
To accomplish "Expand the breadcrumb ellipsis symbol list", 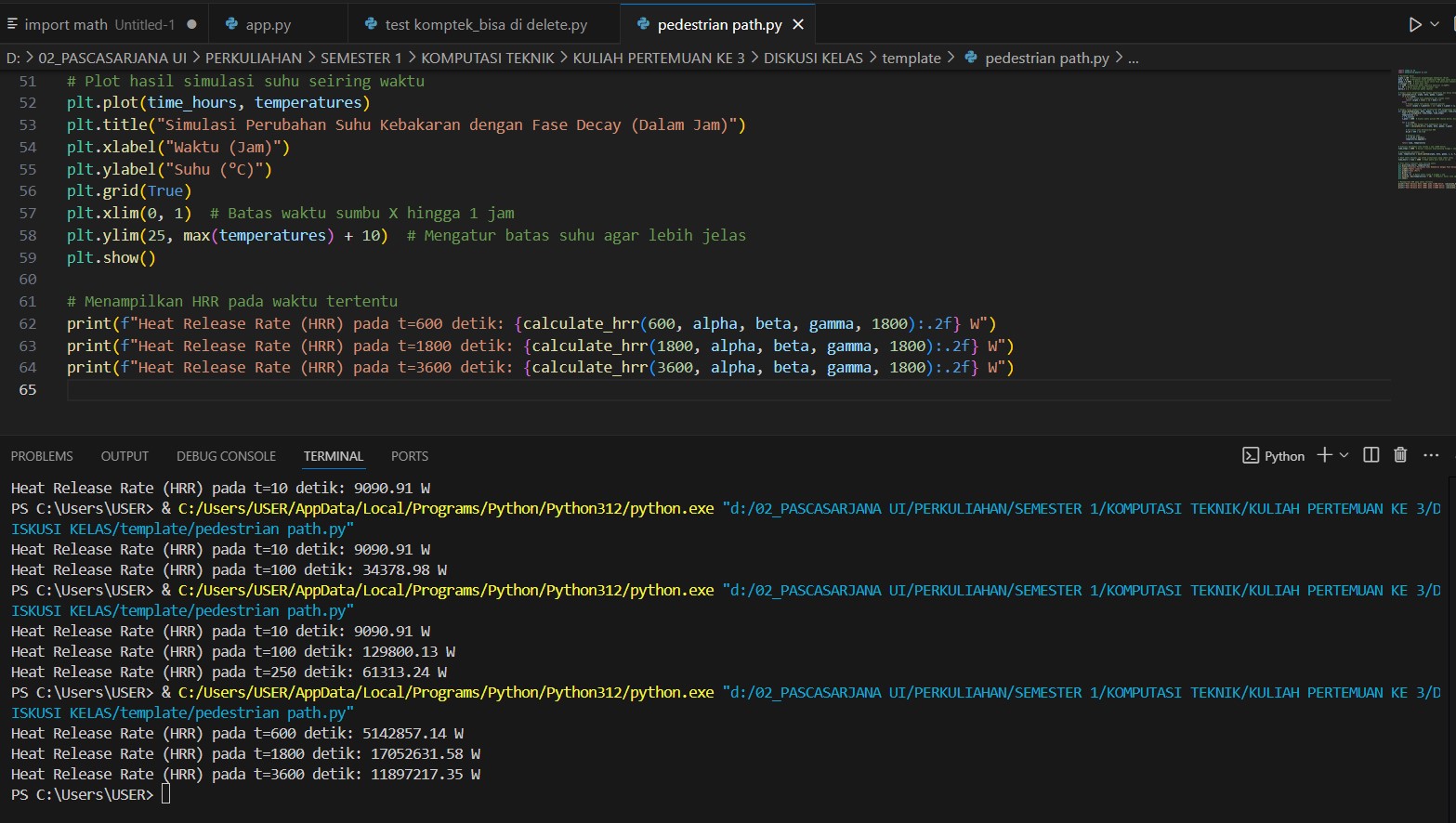I will (1134, 58).
